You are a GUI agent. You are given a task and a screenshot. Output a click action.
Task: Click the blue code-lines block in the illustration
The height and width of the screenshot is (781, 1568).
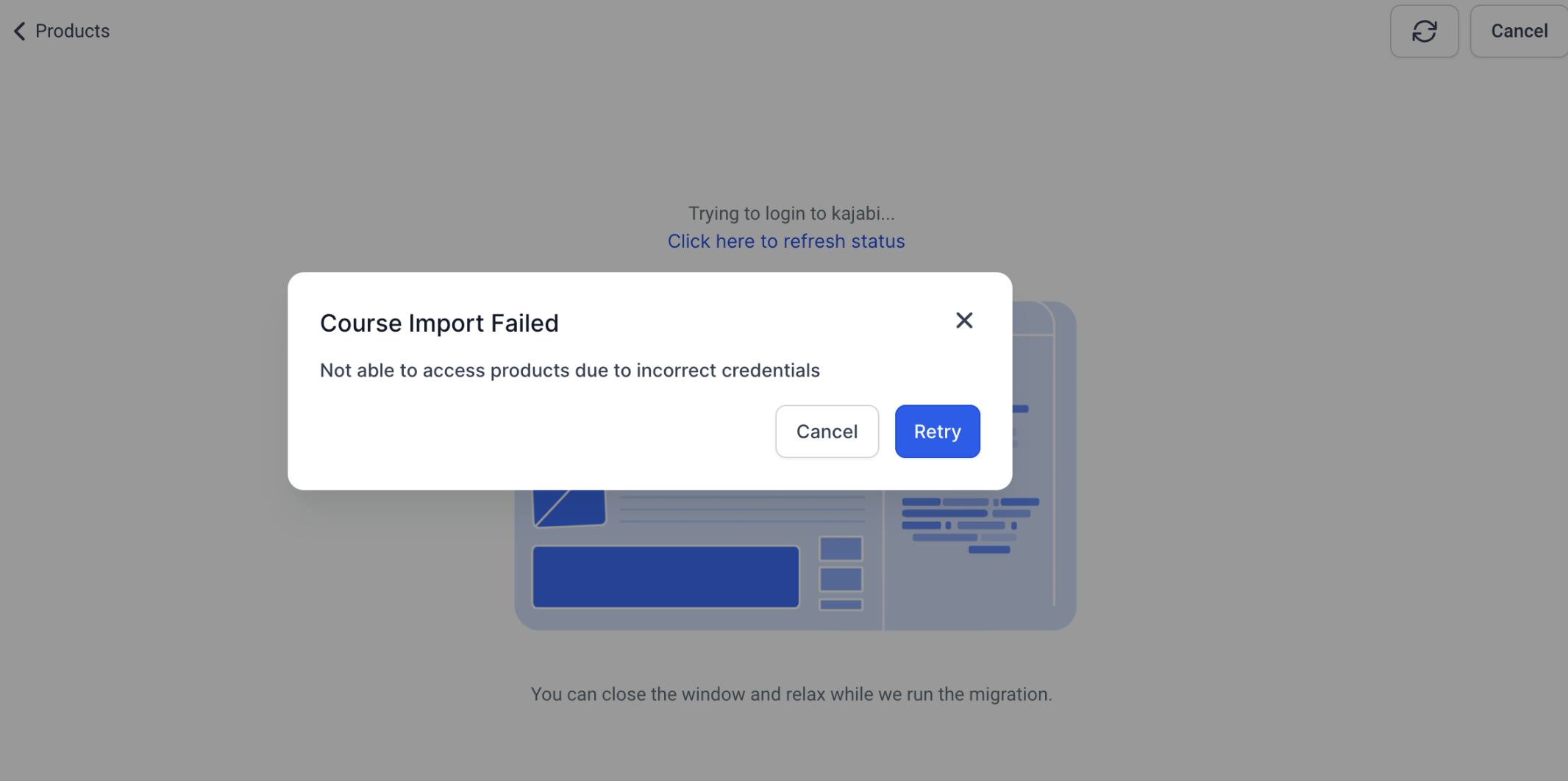coord(970,525)
